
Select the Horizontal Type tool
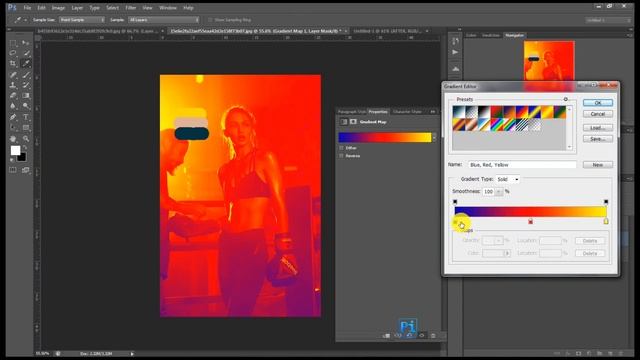click(26, 117)
